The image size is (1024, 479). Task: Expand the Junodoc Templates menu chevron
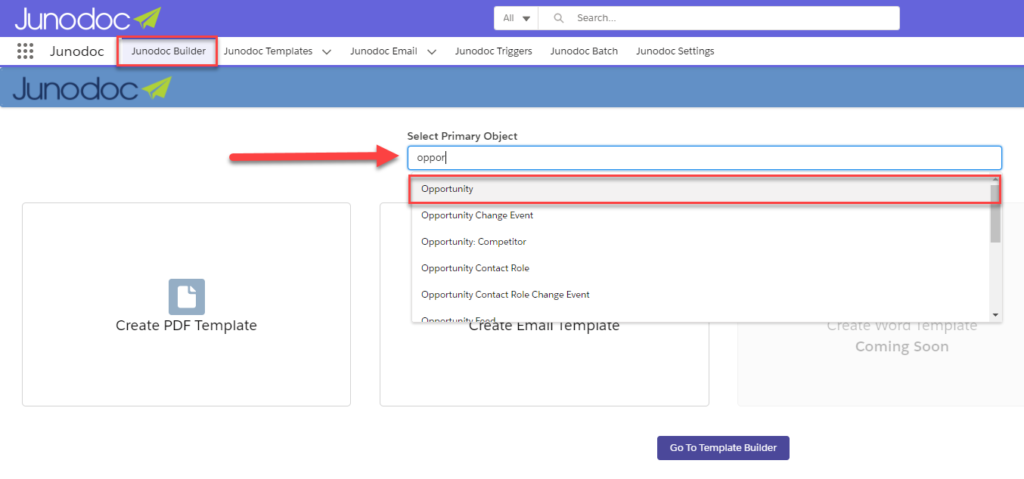point(327,52)
